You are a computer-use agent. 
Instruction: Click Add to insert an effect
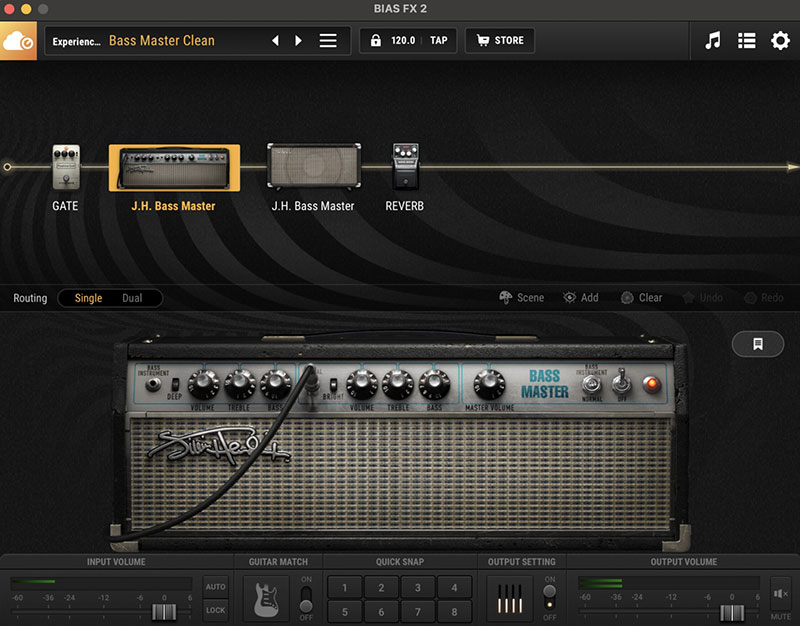pyautogui.click(x=581, y=297)
